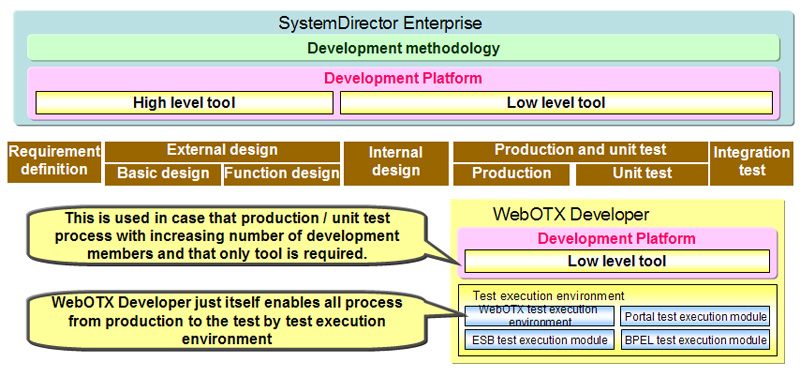
Task: Select the Development methodology bar
Action: pos(403,48)
